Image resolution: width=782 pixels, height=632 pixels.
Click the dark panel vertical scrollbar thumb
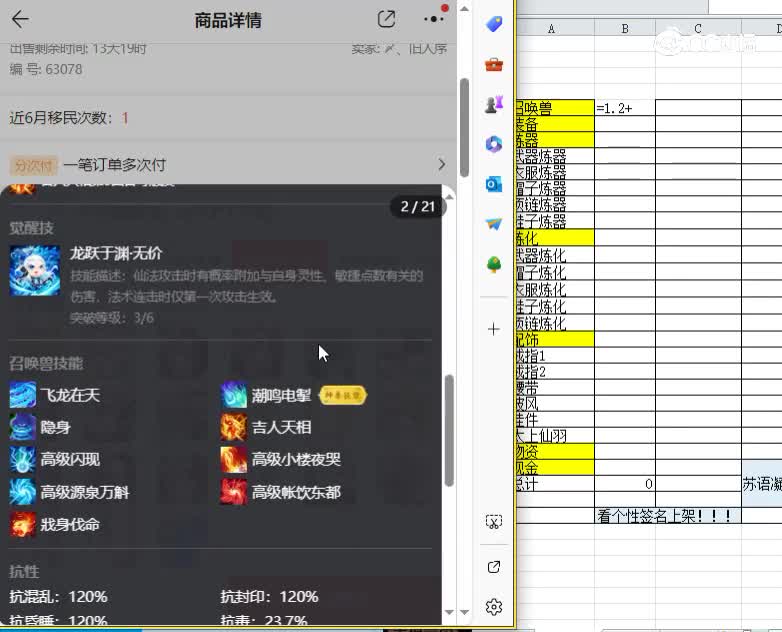[449, 430]
